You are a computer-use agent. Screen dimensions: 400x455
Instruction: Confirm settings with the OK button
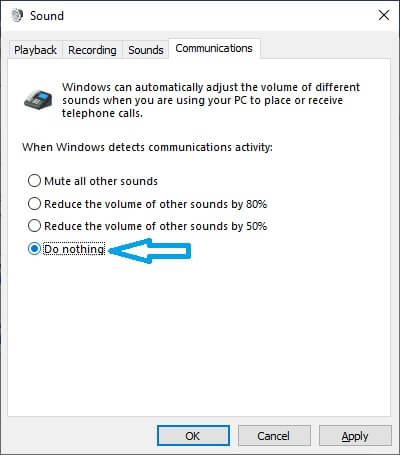pyautogui.click(x=193, y=436)
